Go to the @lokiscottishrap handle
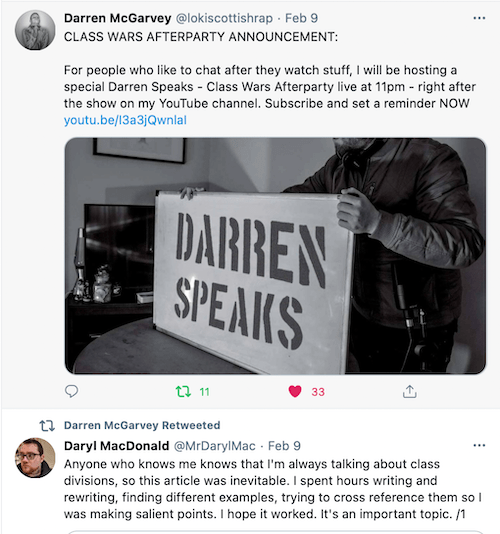The width and height of the screenshot is (500, 534). coord(224,18)
